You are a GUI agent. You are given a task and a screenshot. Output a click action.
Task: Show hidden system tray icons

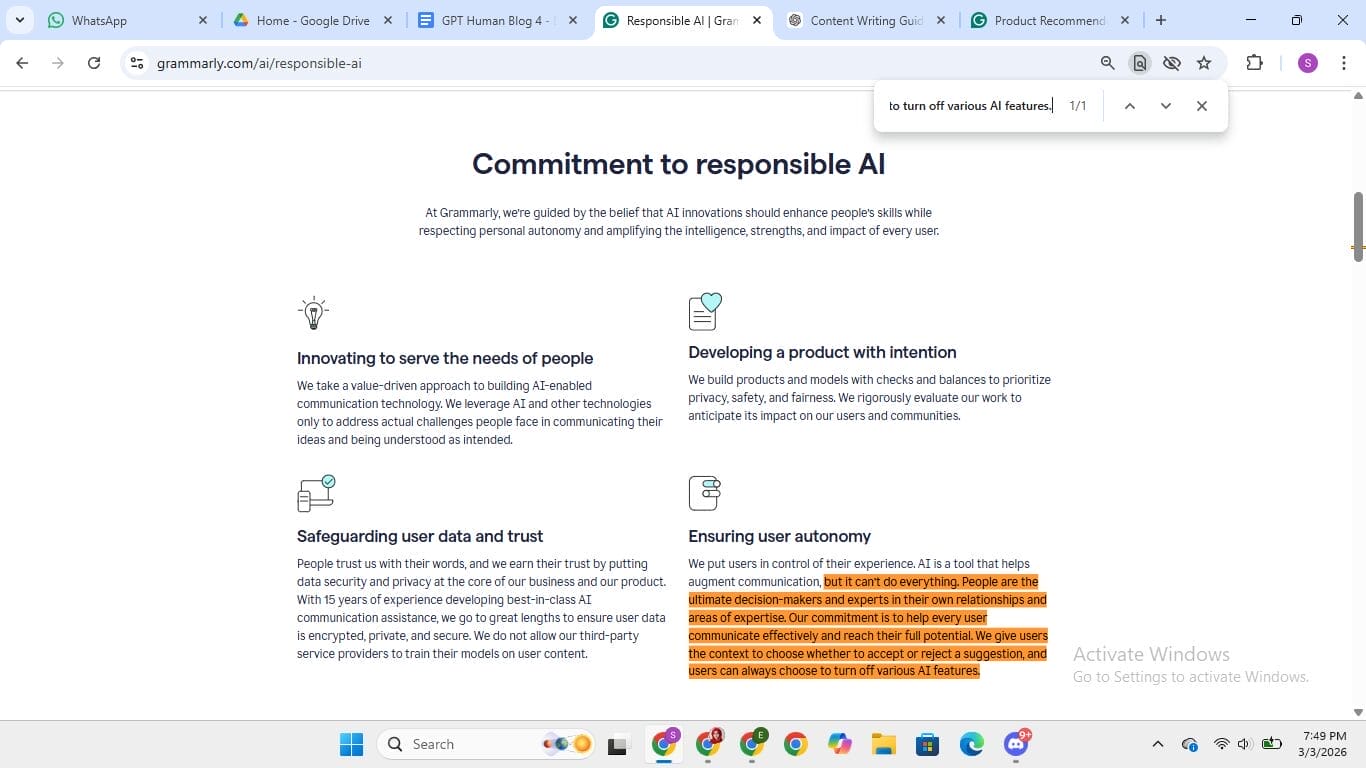pos(1158,744)
